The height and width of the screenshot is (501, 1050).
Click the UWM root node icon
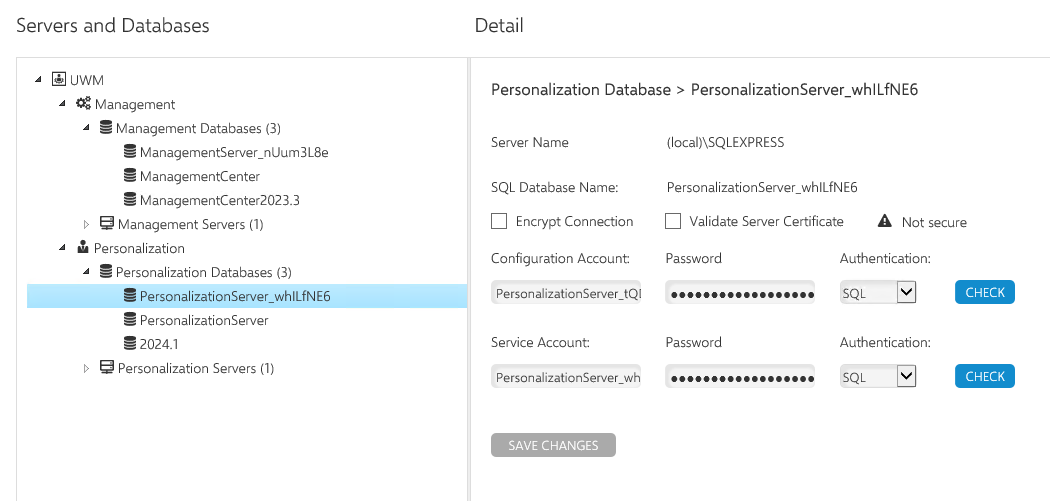coord(58,80)
